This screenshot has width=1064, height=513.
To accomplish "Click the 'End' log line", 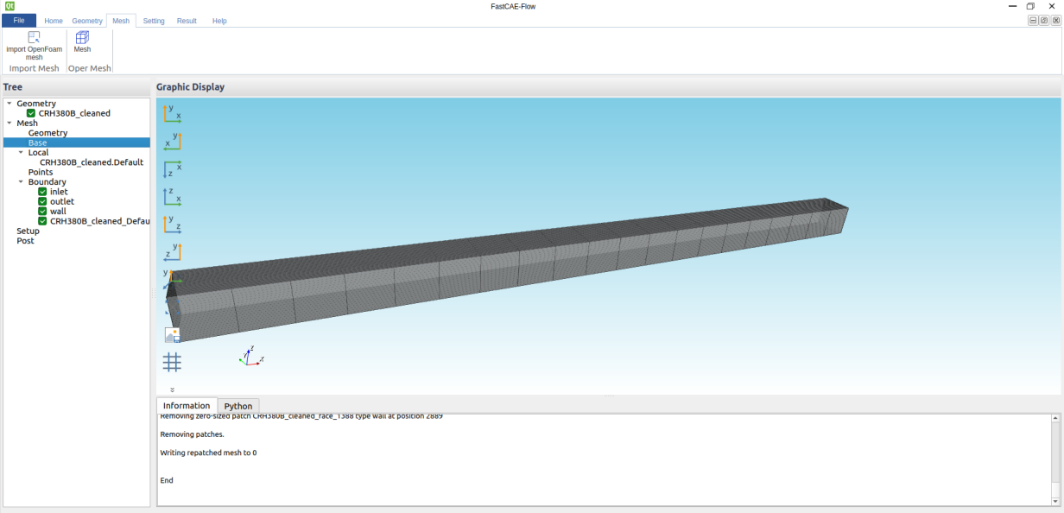I will click(167, 480).
